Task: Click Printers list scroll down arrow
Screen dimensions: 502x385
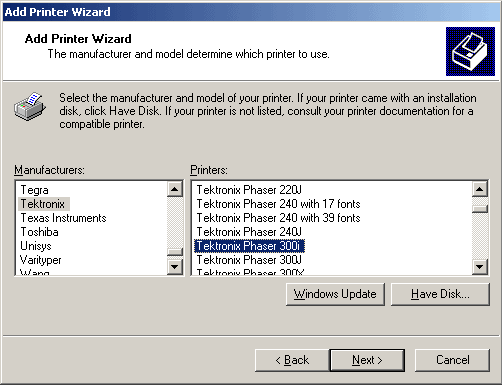Action: coord(480,267)
